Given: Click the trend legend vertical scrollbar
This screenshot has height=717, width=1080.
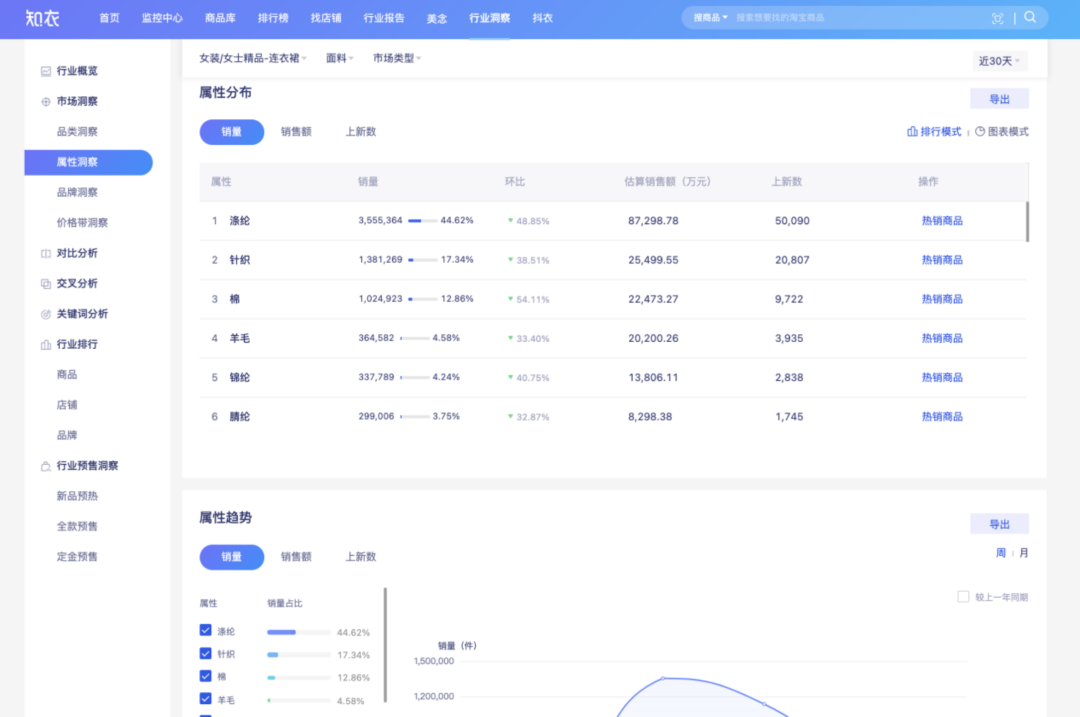Looking at the screenshot, I should (x=385, y=645).
